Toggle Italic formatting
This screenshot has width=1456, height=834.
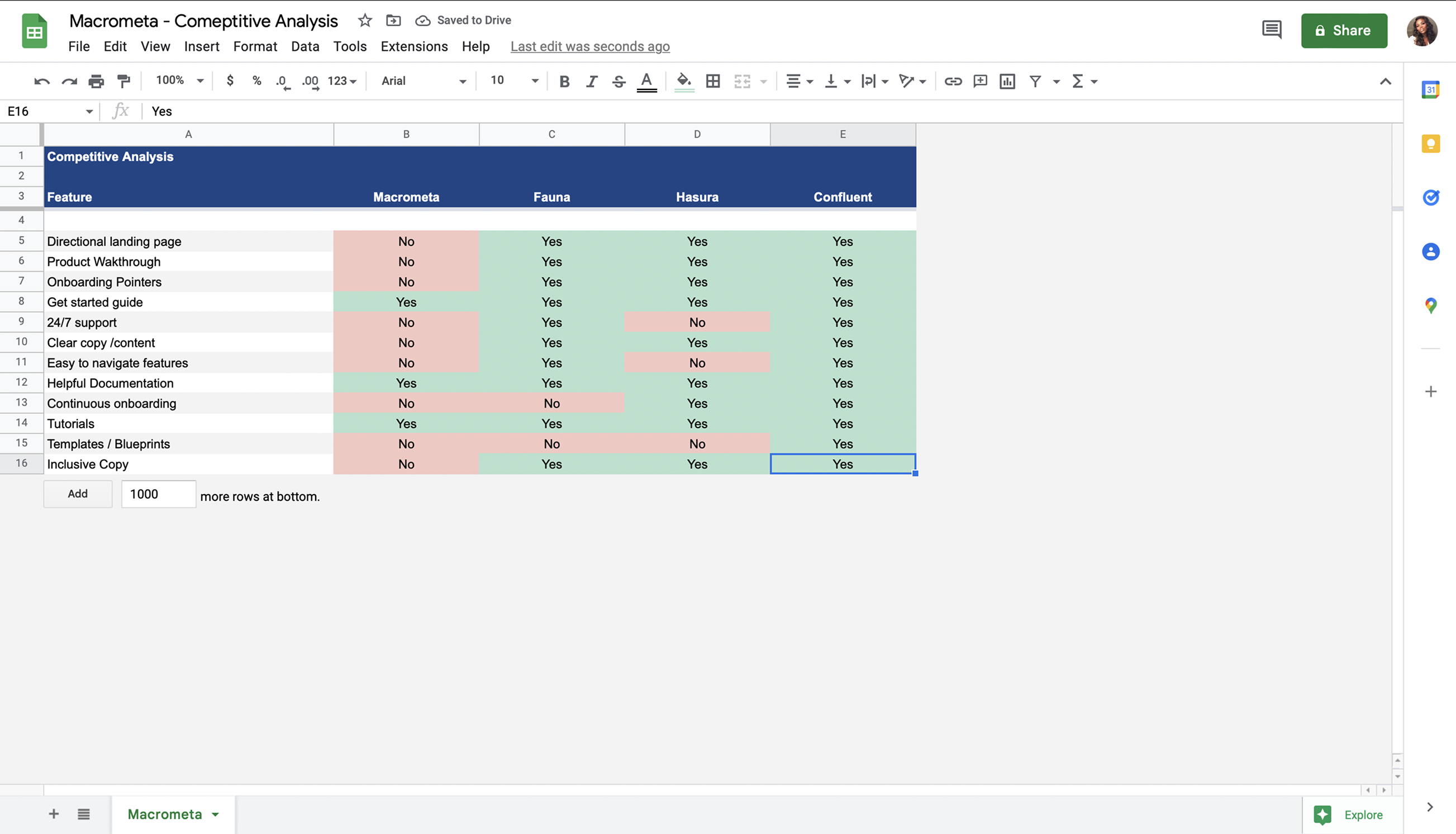(x=592, y=82)
